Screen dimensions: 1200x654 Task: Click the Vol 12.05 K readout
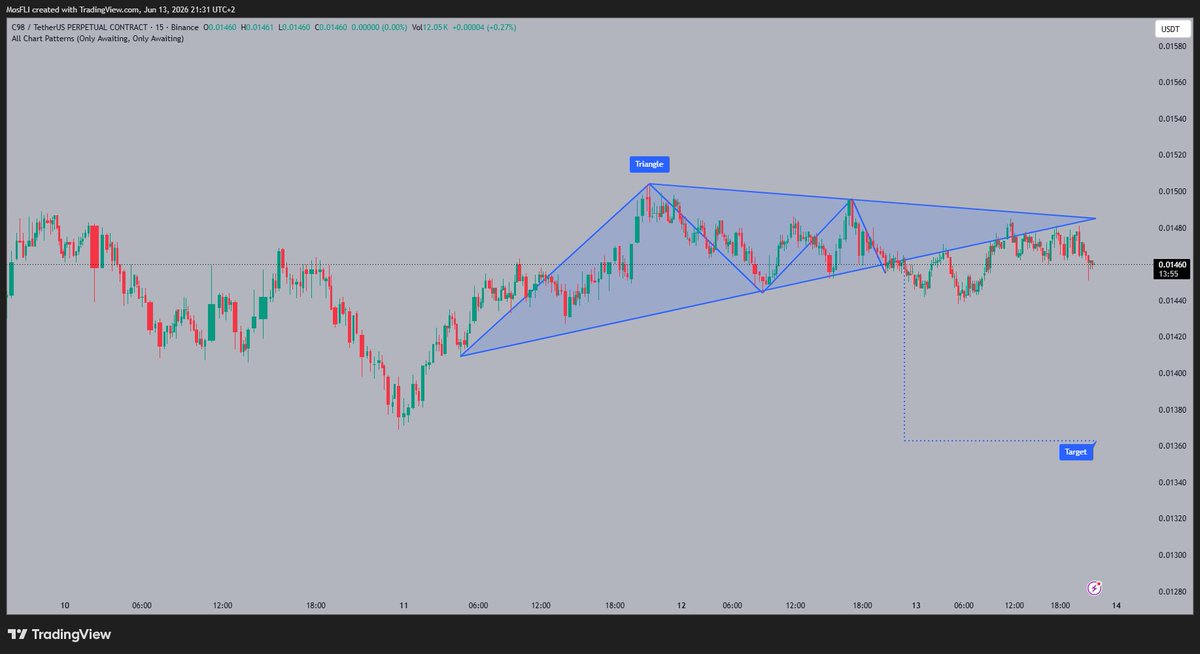(x=432, y=27)
